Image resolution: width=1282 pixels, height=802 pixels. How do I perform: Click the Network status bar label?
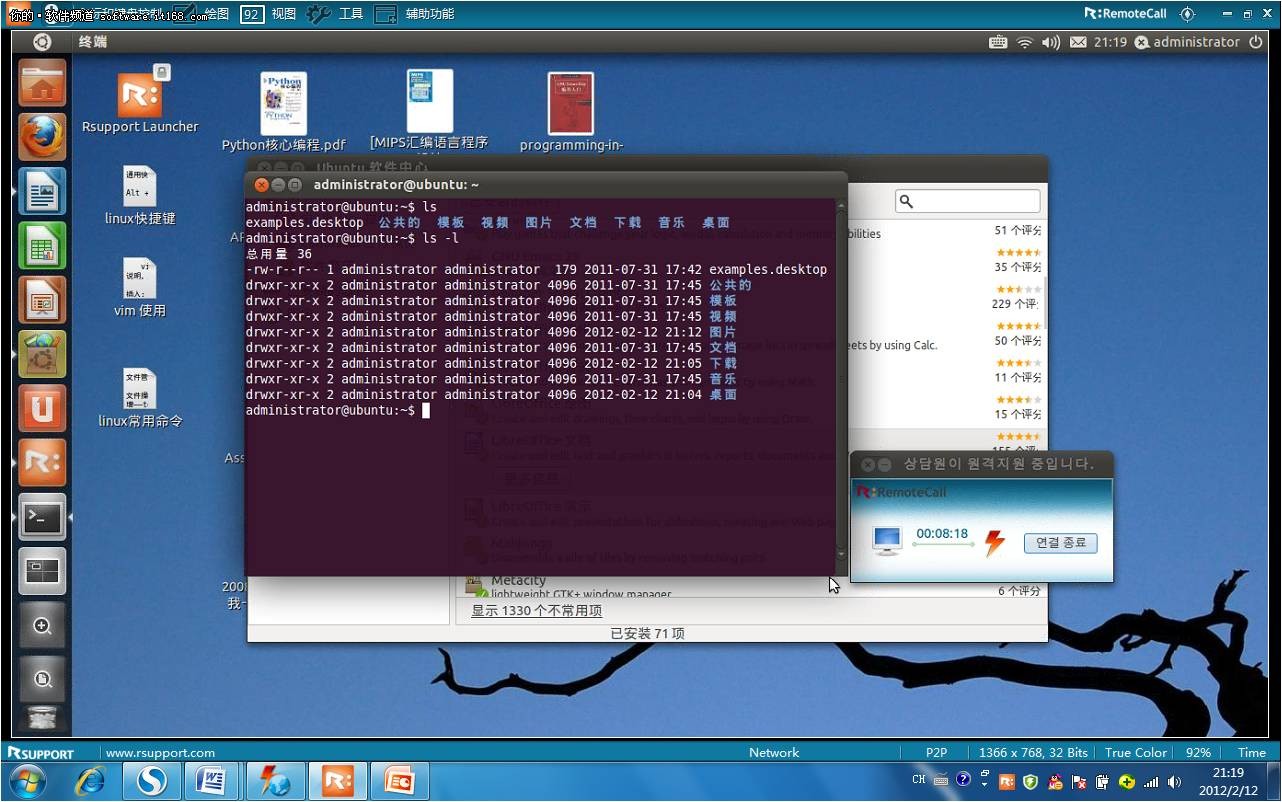tap(774, 753)
